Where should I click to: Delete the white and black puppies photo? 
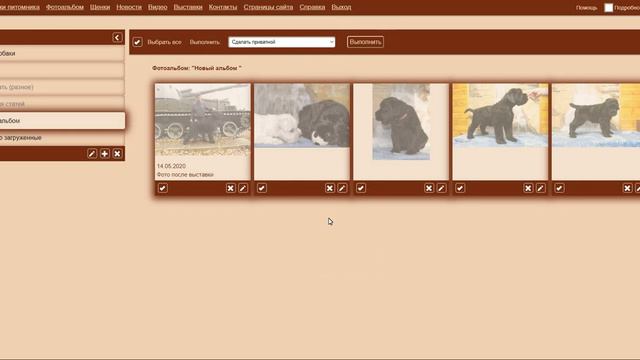coord(330,188)
